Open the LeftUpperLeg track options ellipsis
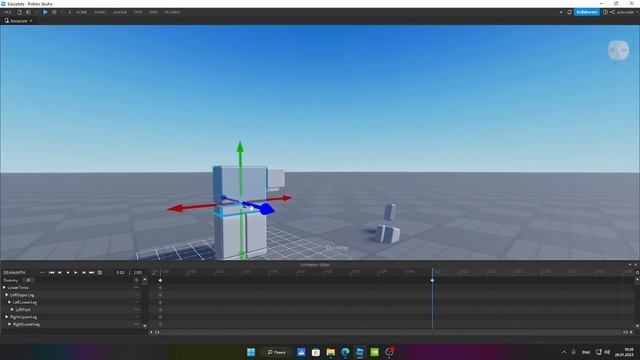The image size is (640, 360). point(136,295)
